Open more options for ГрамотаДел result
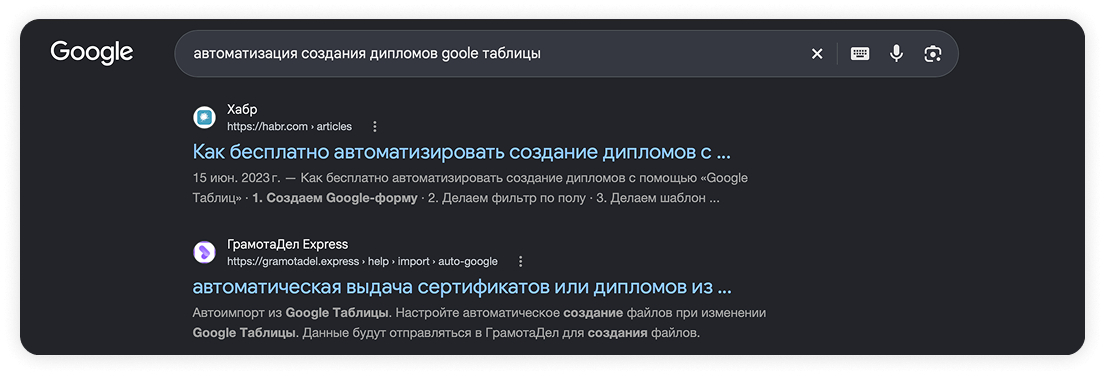1106x377 pixels. tap(521, 261)
